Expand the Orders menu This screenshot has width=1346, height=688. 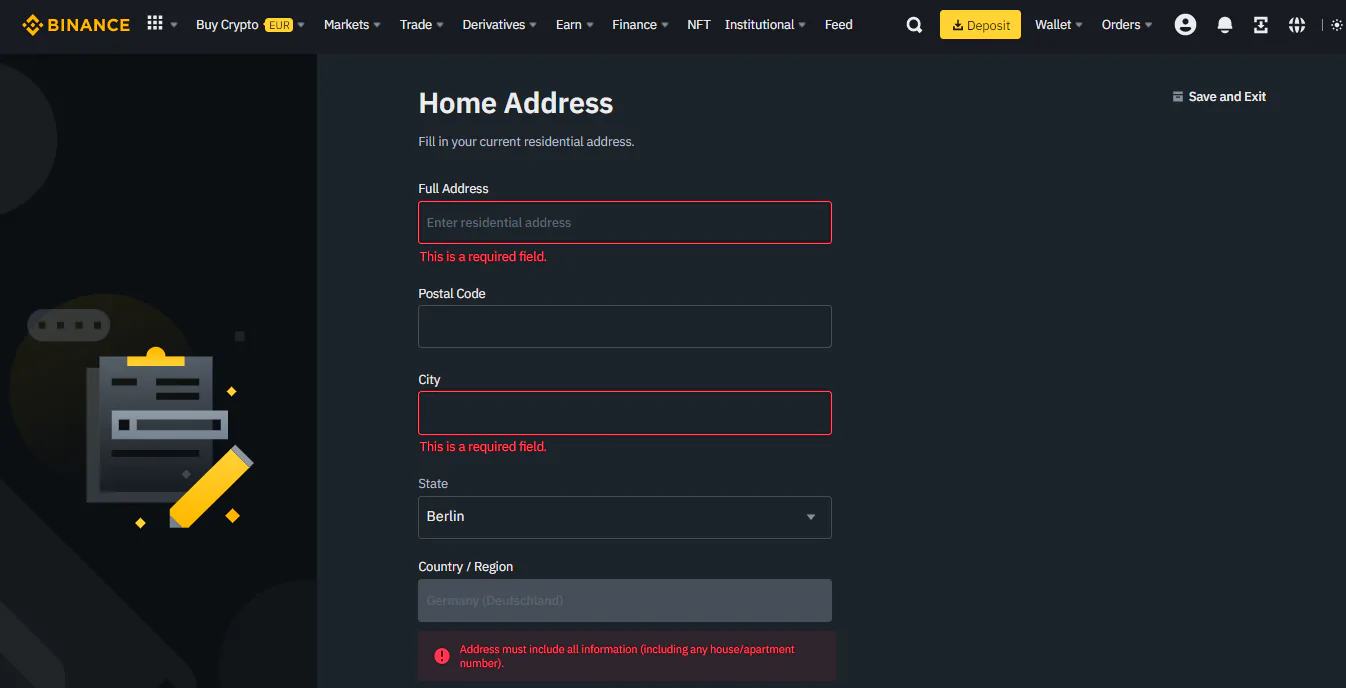click(x=1127, y=25)
